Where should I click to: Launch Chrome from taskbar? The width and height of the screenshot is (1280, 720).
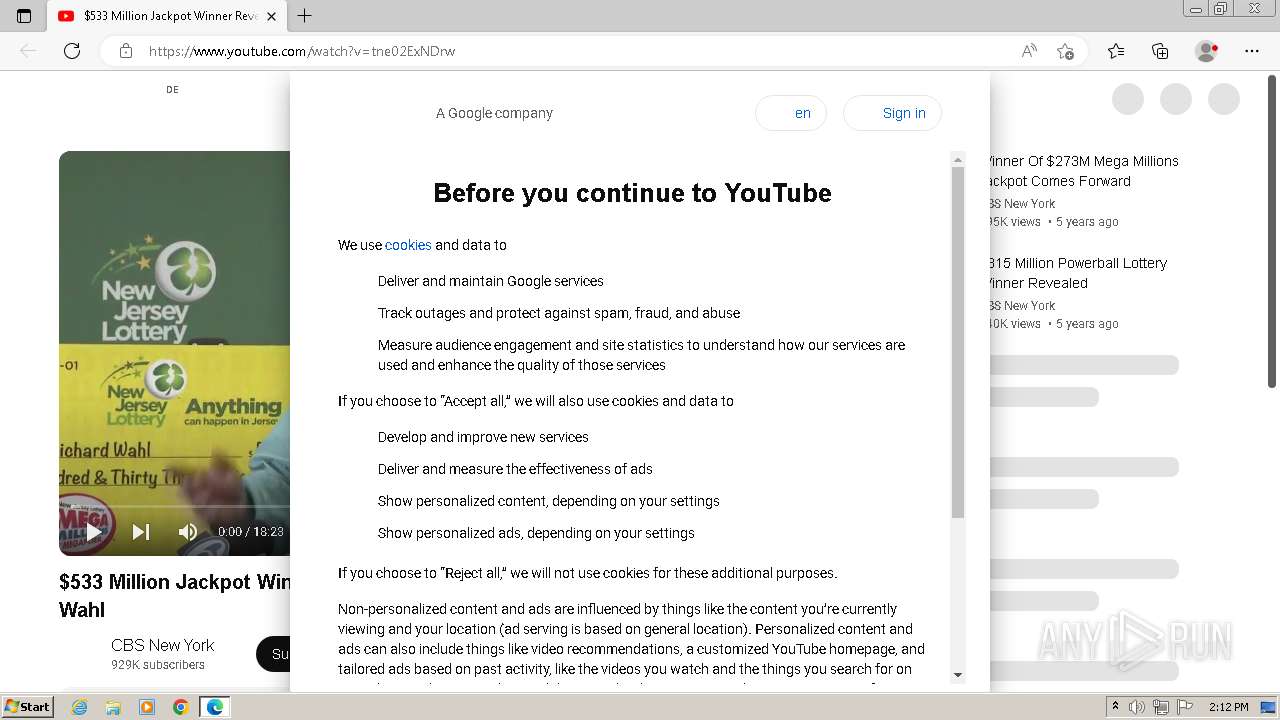coord(181,707)
